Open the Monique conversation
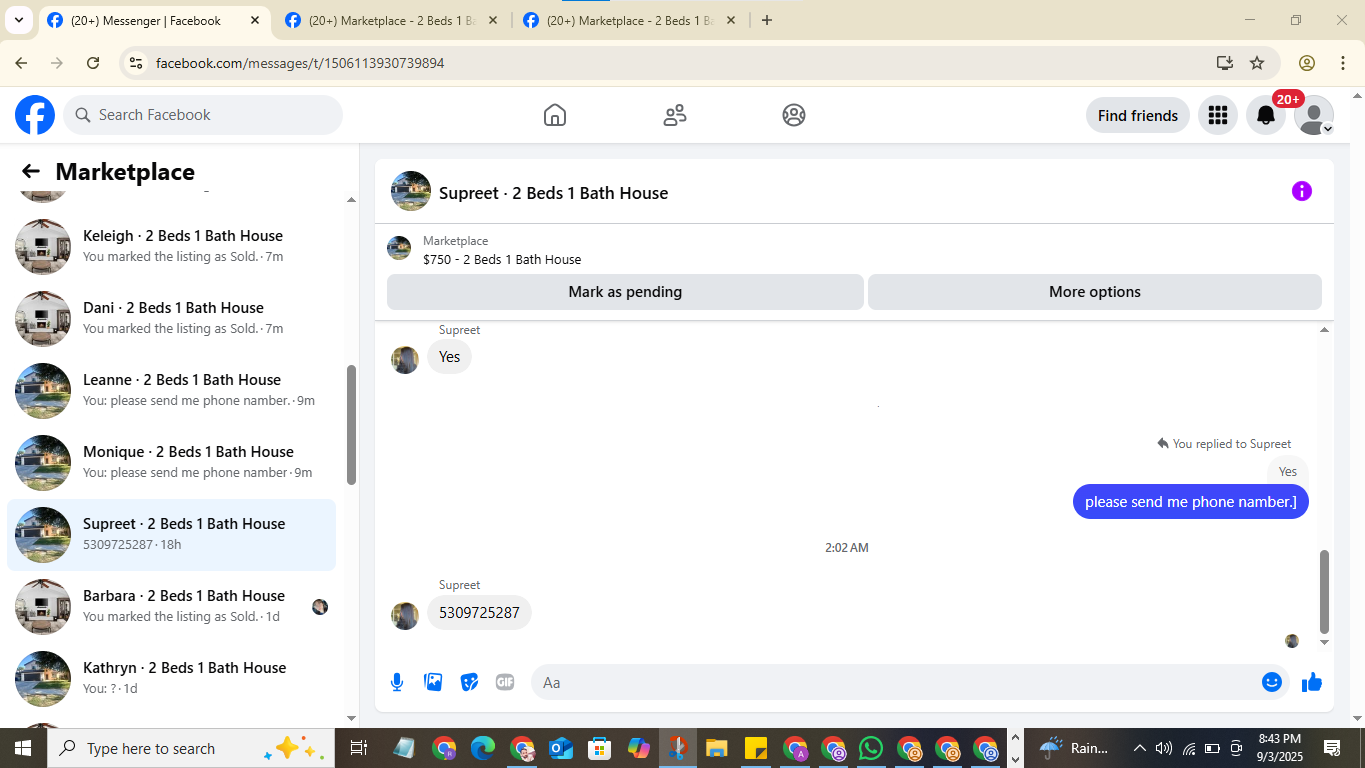This screenshot has height=768, width=1365. pyautogui.click(x=172, y=463)
